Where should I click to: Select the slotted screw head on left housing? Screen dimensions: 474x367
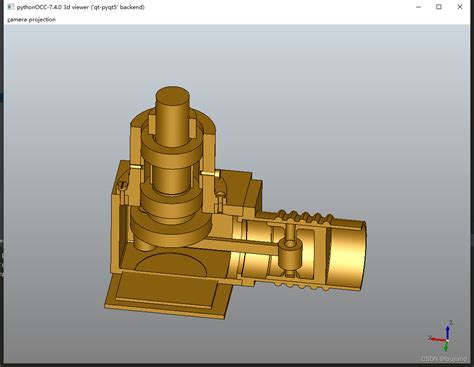122,185
